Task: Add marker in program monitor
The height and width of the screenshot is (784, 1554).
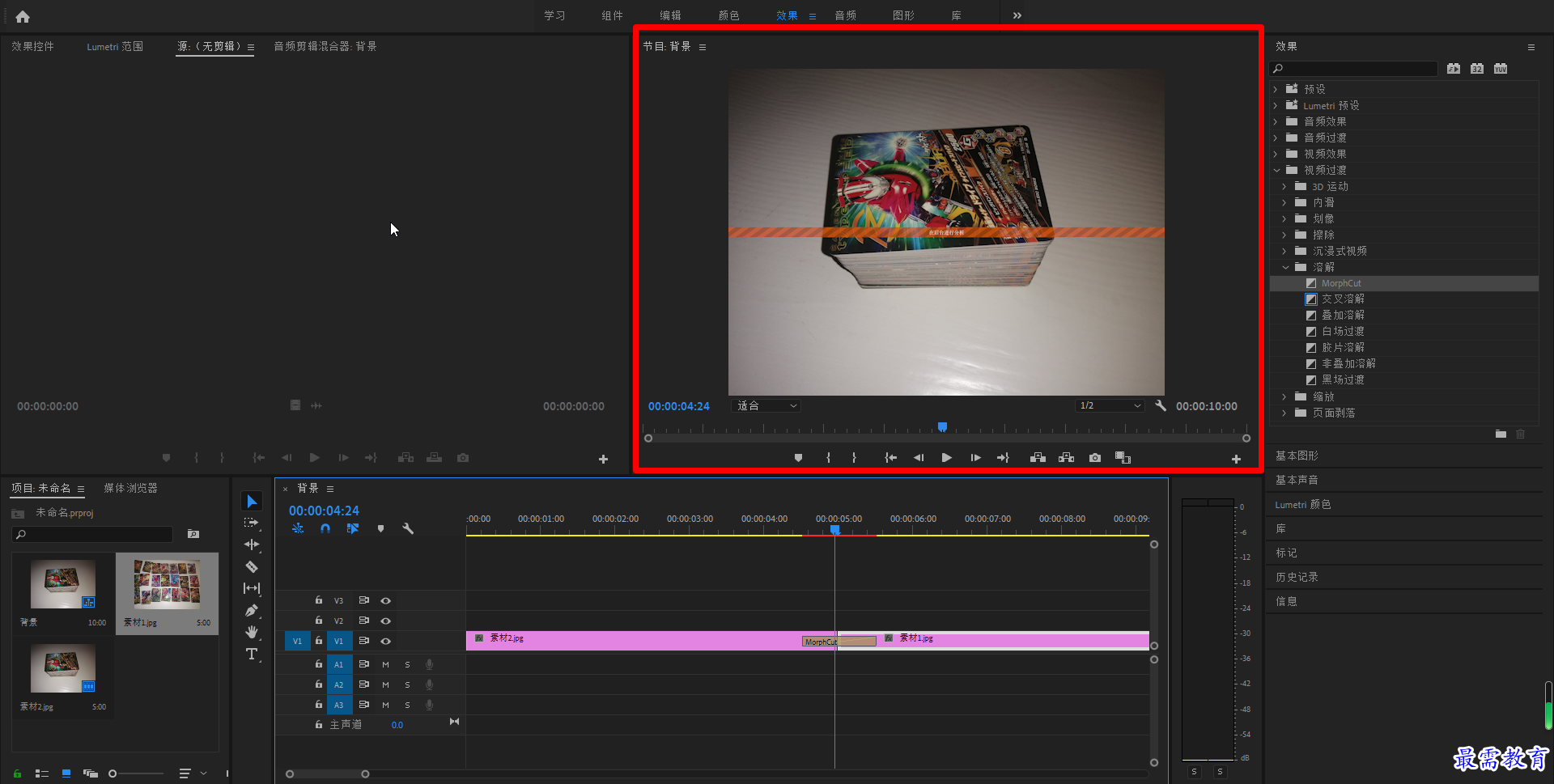Action: [x=798, y=458]
